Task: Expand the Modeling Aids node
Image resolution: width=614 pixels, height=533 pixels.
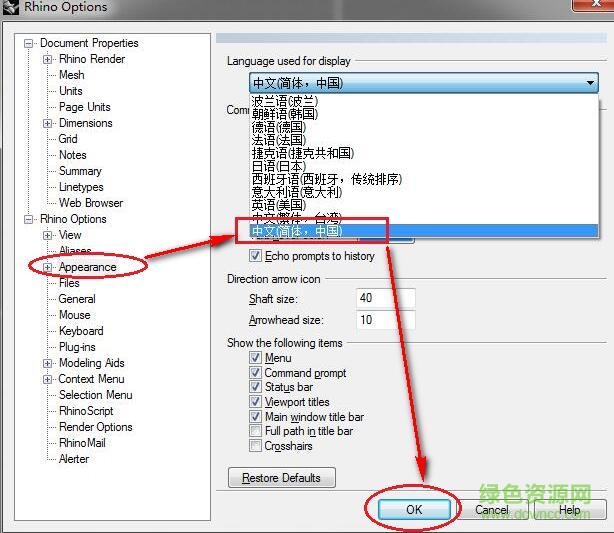Action: (47, 363)
